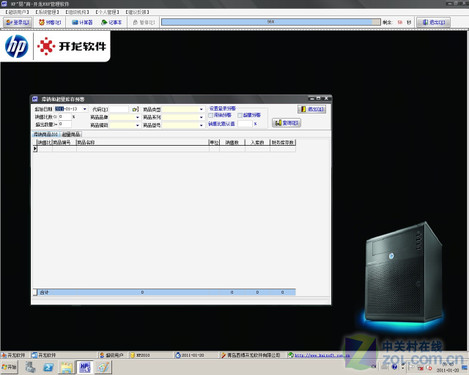Click the greyed-out toolbar button beside 记事本
Viewport: 469px width, 375px height.
(x=144, y=22)
